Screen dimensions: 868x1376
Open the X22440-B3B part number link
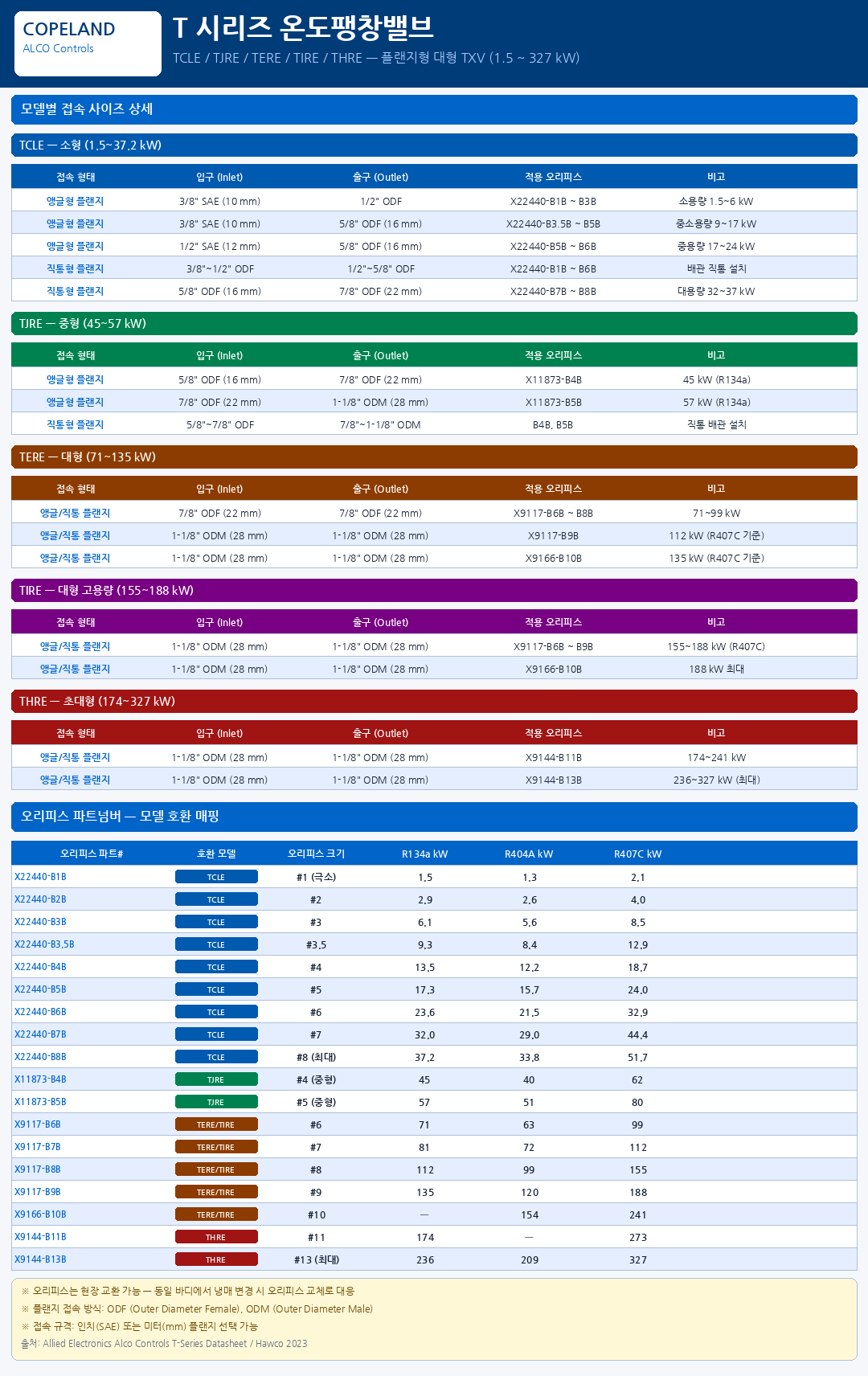click(x=40, y=922)
